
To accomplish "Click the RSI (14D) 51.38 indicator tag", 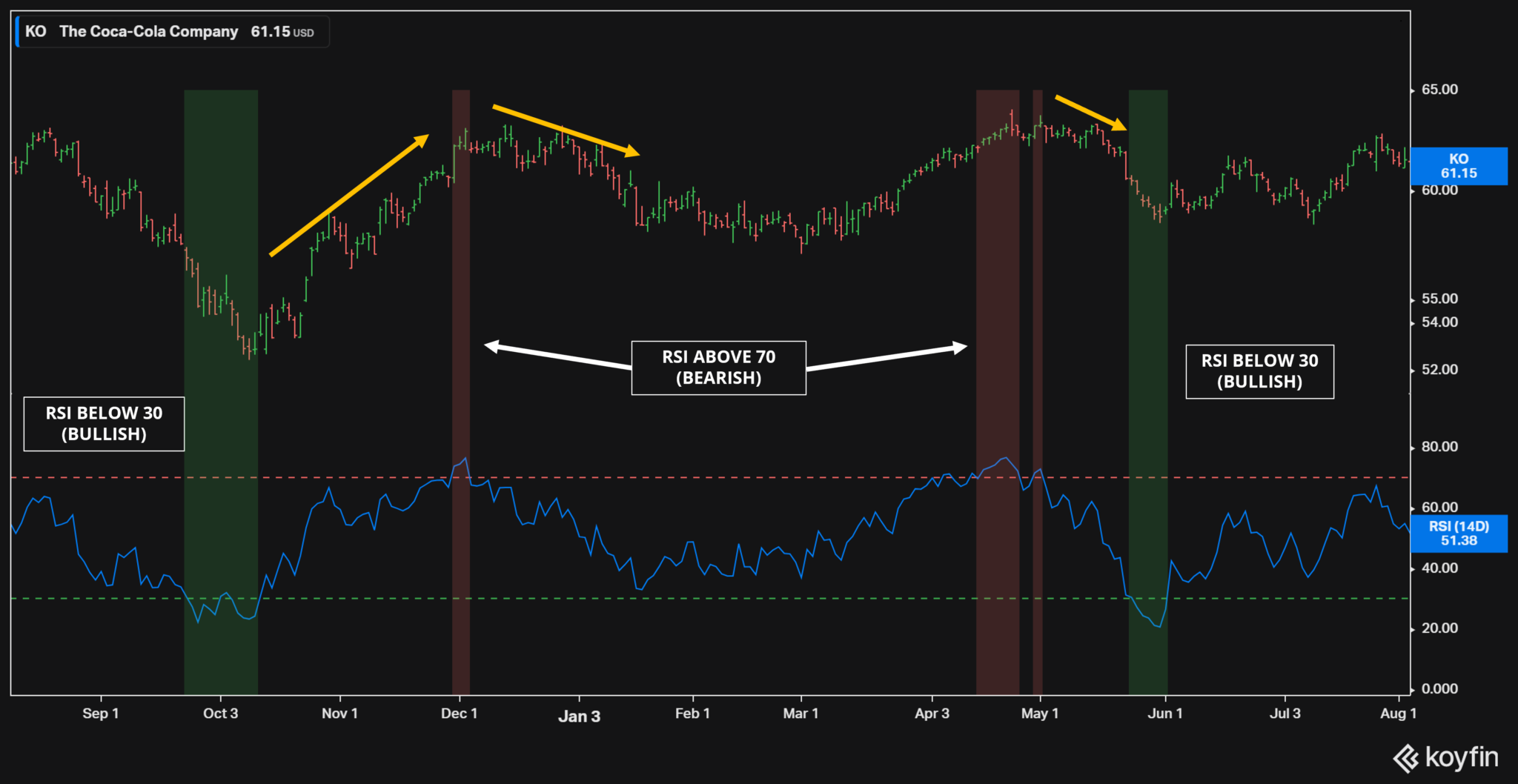I will point(1459,534).
